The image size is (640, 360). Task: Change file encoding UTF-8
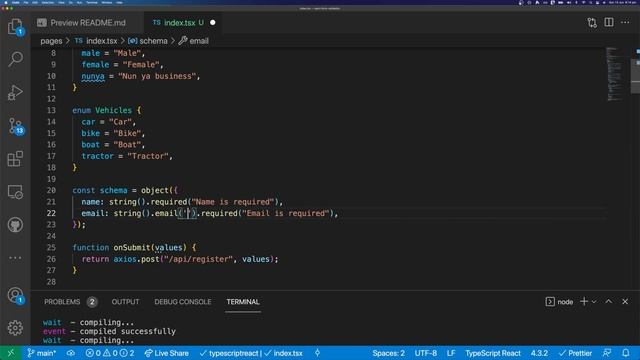click(426, 353)
